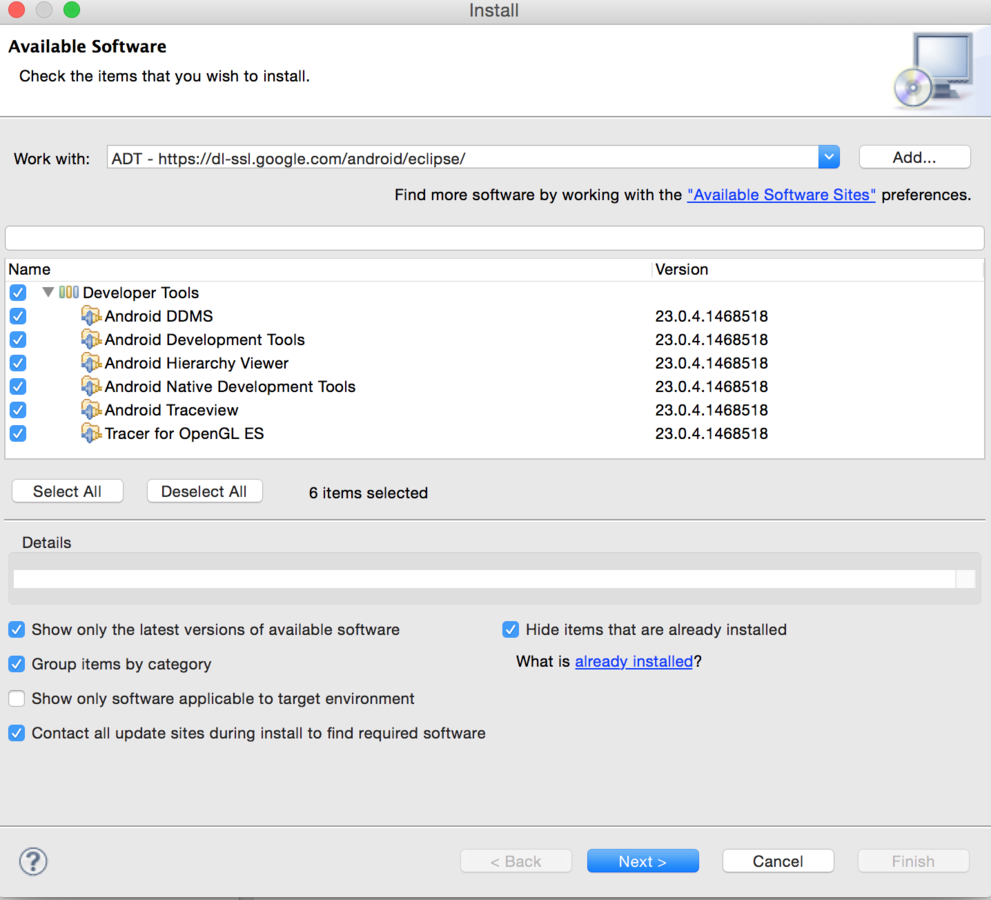Click the Android Native Development Tools plugin icon

pyautogui.click(x=91, y=386)
